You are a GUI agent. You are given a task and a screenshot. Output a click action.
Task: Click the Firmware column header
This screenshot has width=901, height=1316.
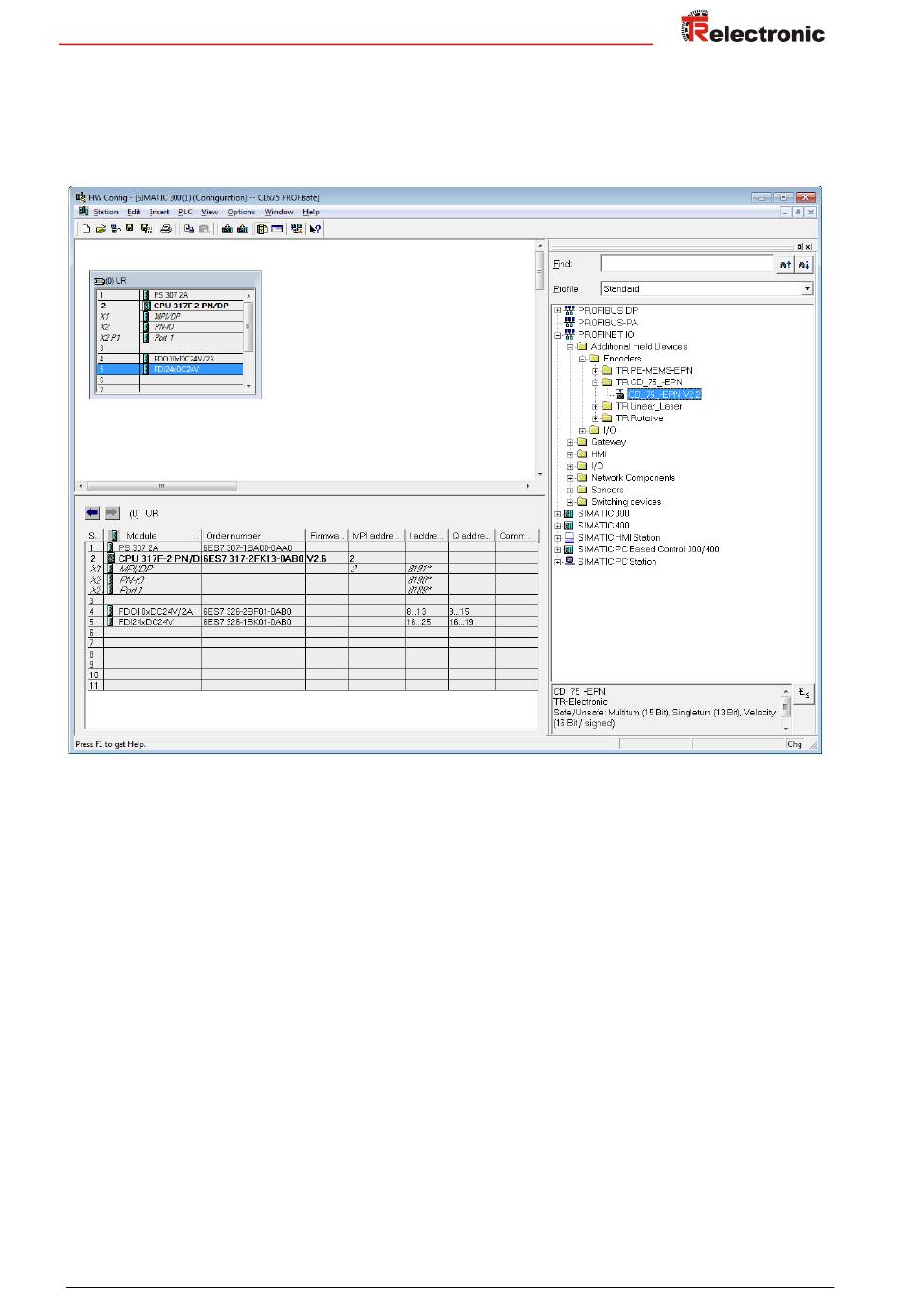[x=327, y=536]
